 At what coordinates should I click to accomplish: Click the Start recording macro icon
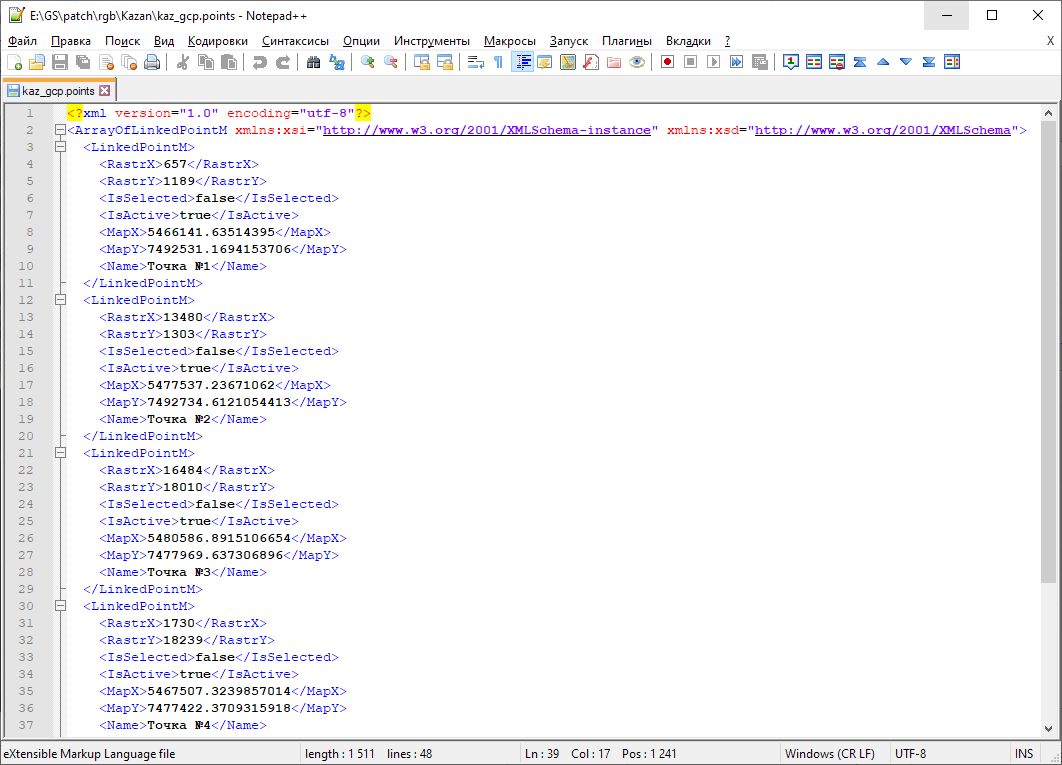coord(667,62)
